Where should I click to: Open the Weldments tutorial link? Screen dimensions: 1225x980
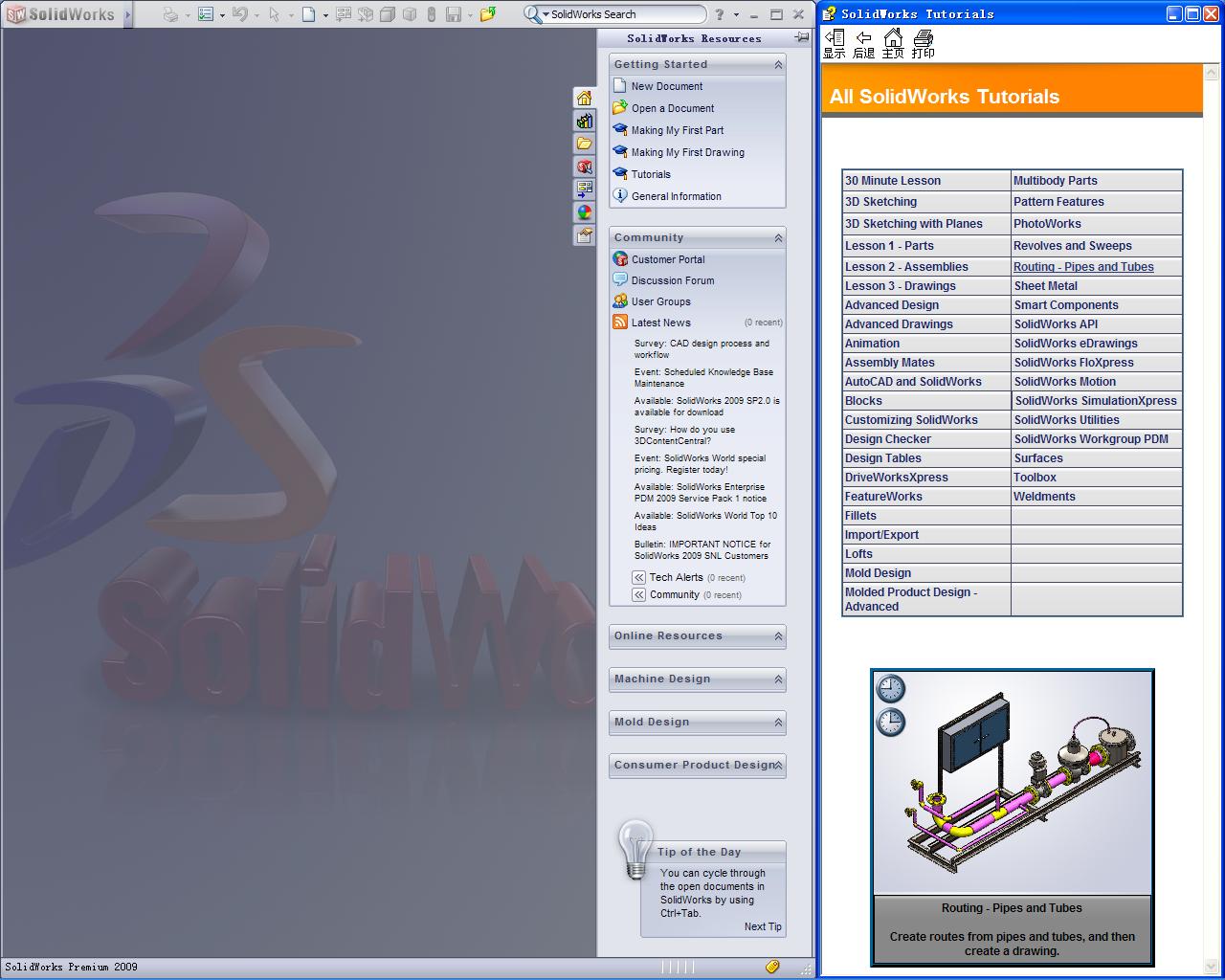click(x=1045, y=497)
